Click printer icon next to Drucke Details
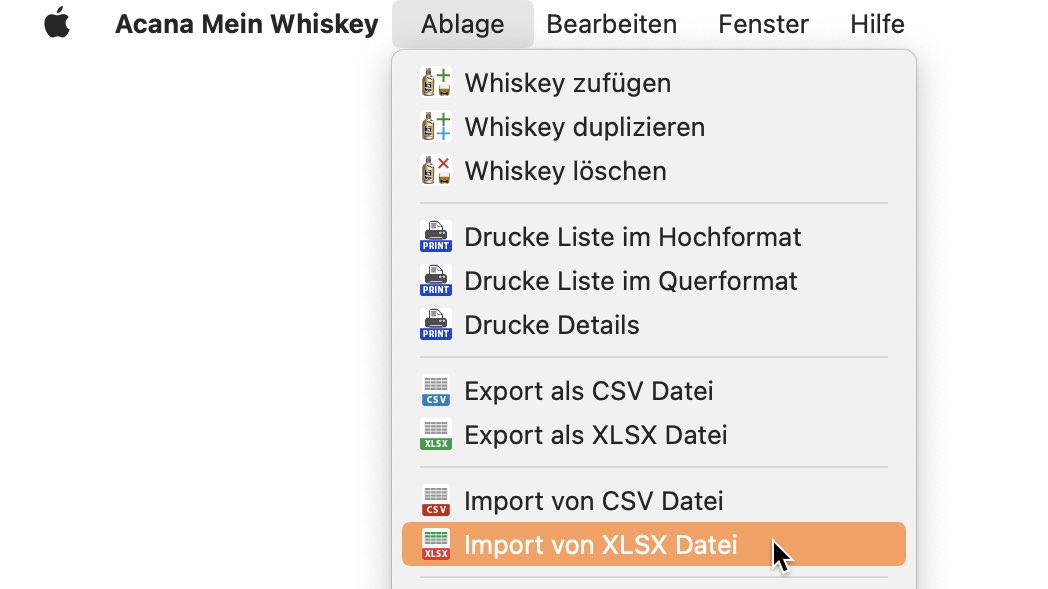Image resolution: width=1048 pixels, height=589 pixels. [436, 325]
